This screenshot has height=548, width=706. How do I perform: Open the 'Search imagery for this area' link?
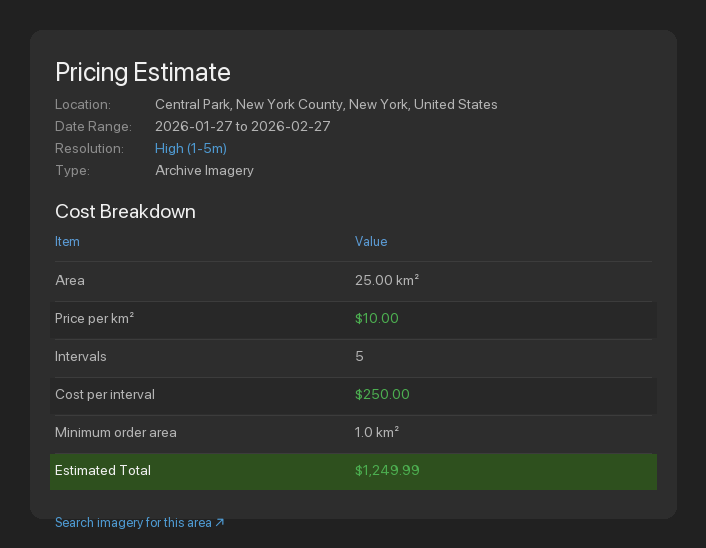coord(133,522)
